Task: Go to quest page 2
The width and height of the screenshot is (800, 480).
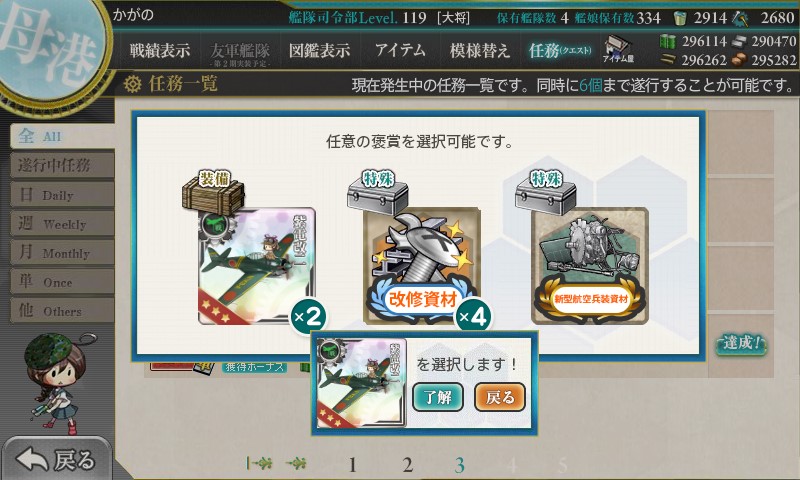Action: pos(407,465)
